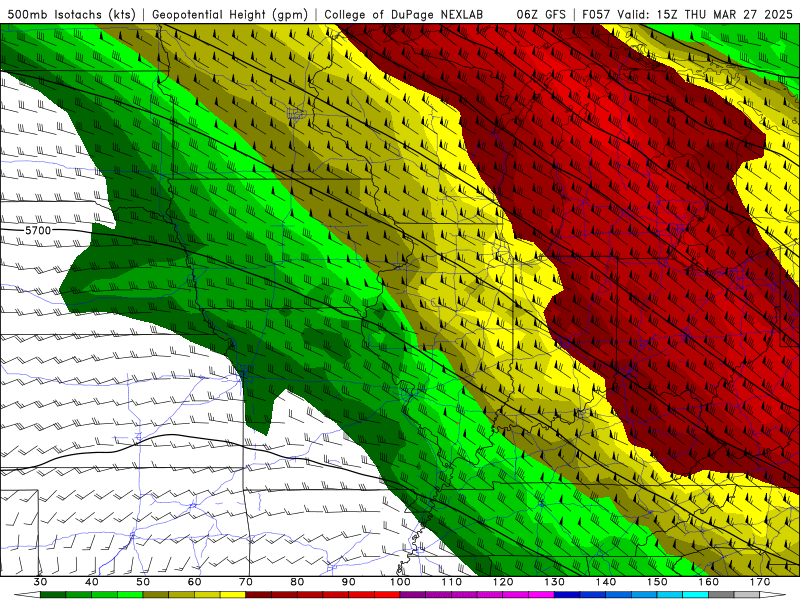
Task: Pick the bright red 95-100 kt legend swatch
Action: tap(387, 595)
